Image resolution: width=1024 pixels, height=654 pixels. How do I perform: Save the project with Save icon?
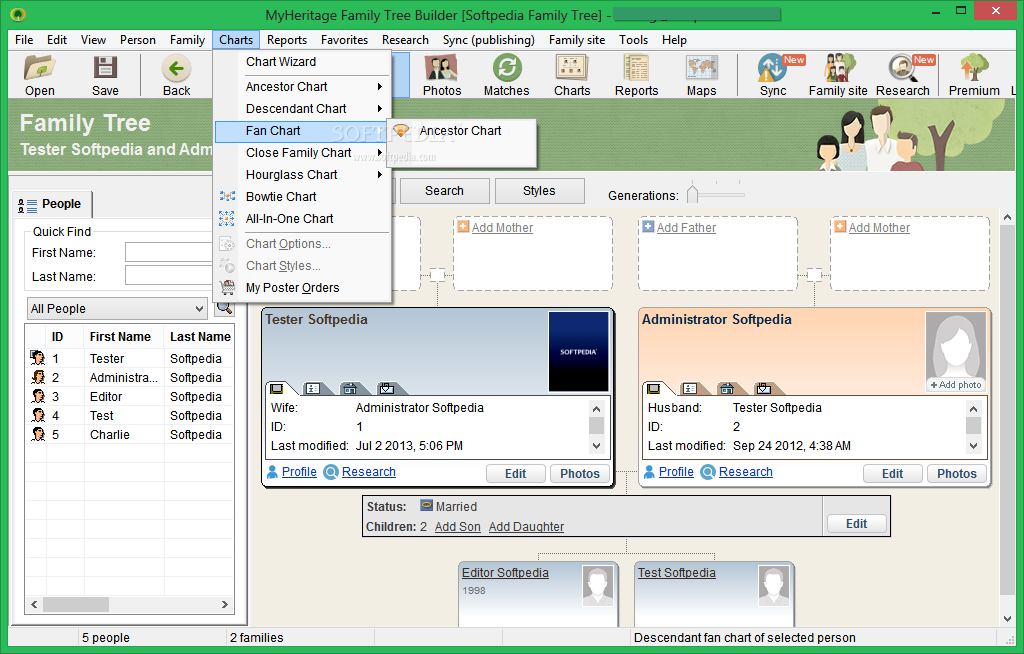(105, 75)
